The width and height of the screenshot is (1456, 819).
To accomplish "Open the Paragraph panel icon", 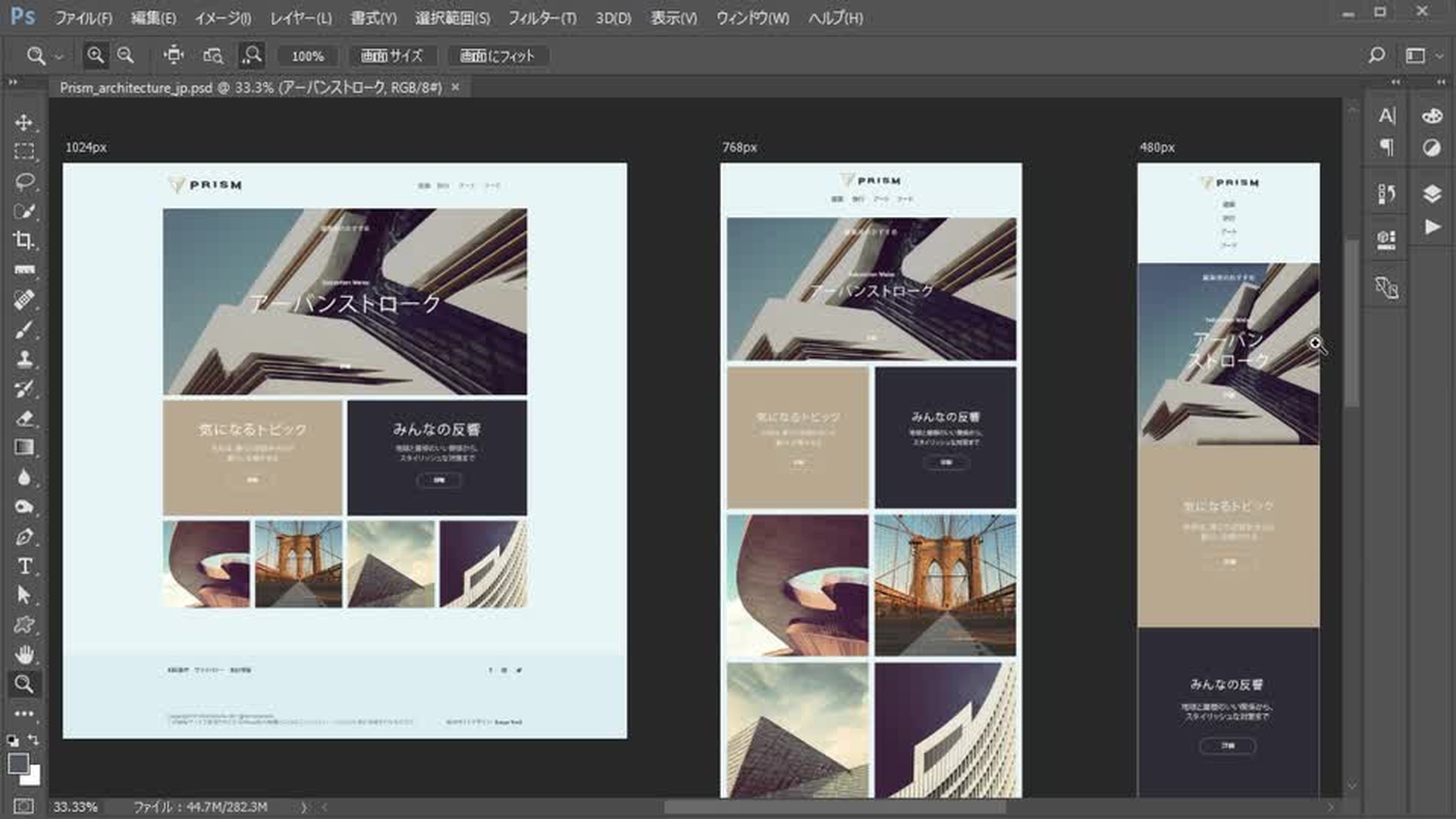I will coord(1386,148).
